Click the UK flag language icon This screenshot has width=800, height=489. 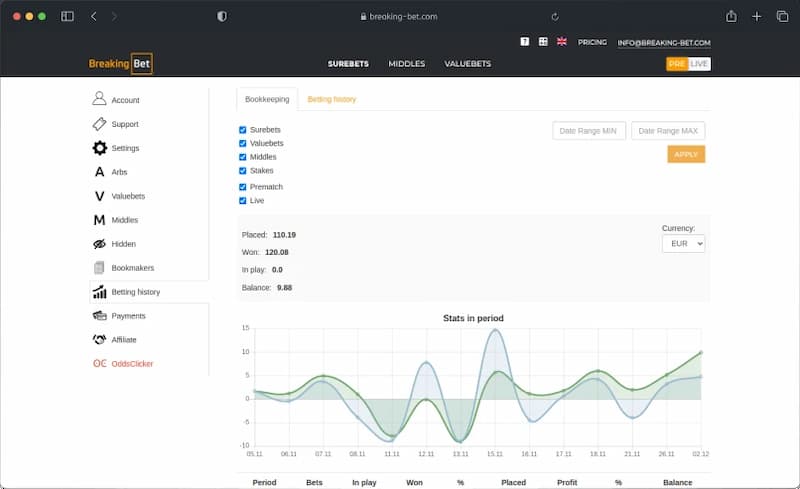562,42
